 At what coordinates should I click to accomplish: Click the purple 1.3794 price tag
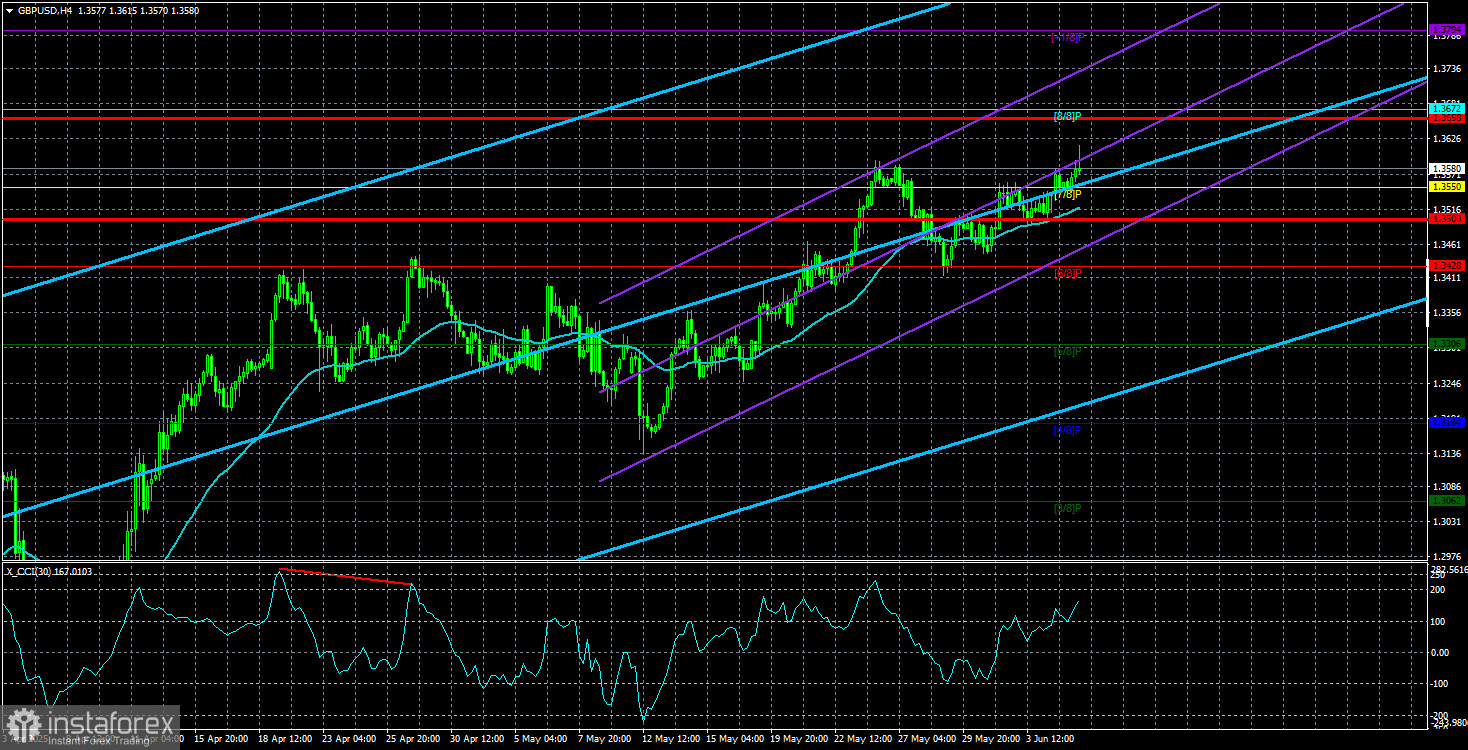tap(1447, 29)
